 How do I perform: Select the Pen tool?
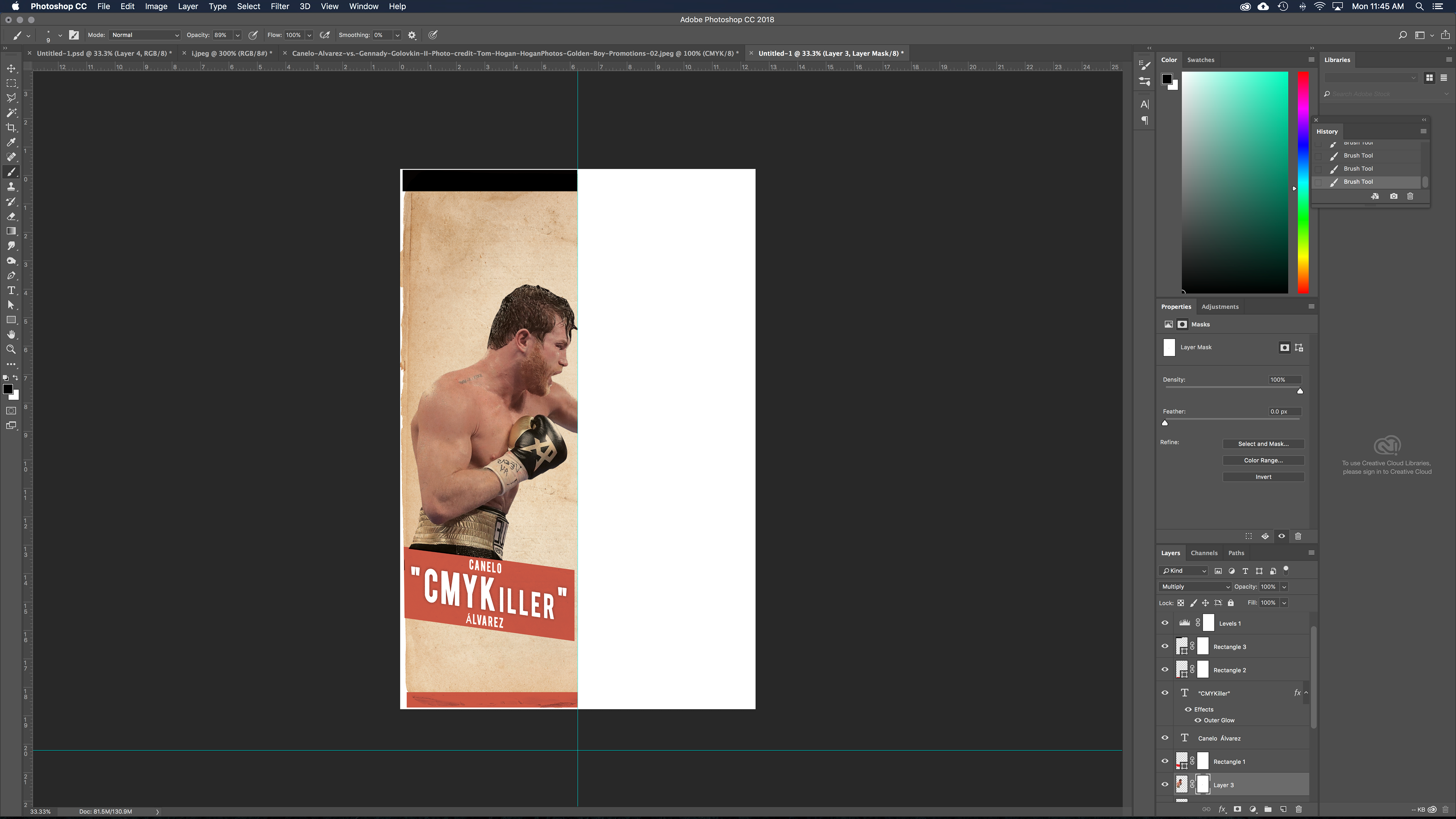[x=11, y=276]
